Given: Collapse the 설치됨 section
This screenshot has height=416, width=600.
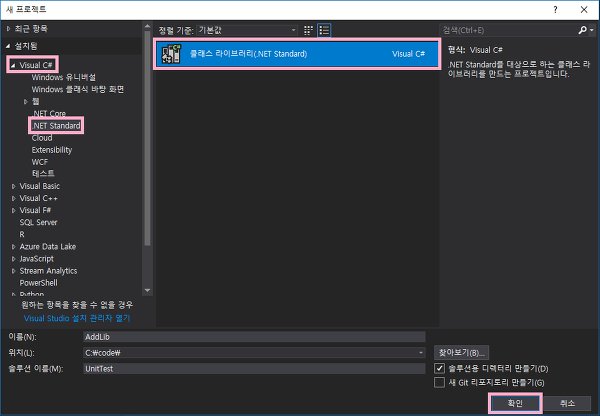Looking at the screenshot, I should click(8, 46).
